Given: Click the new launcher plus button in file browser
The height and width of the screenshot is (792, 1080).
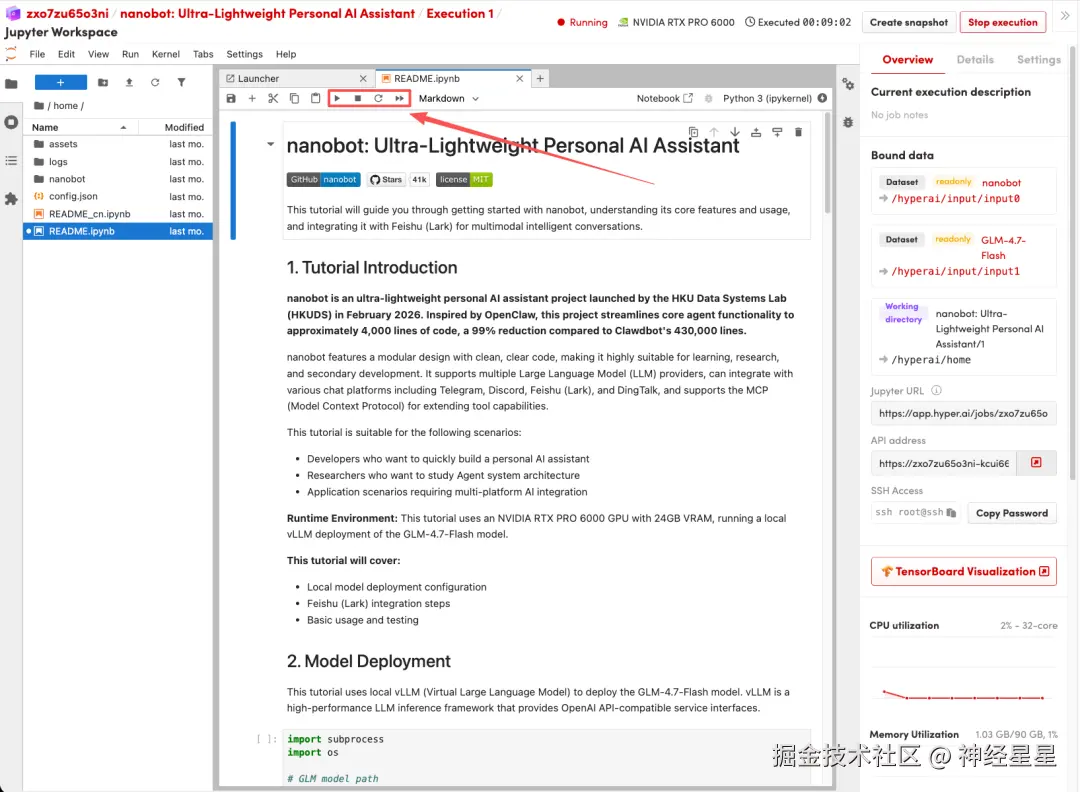Looking at the screenshot, I should click(x=61, y=83).
